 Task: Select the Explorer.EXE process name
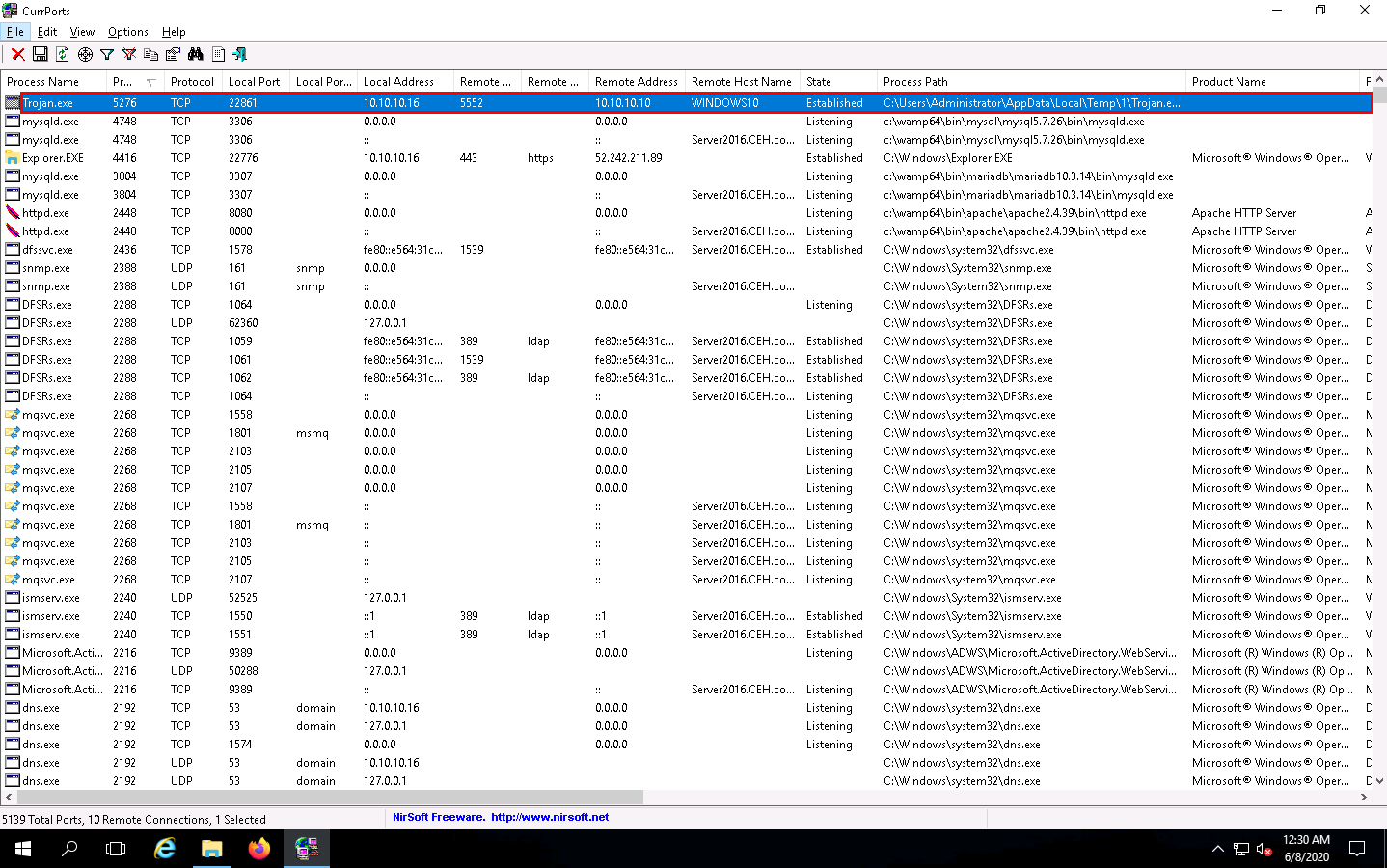pos(53,158)
